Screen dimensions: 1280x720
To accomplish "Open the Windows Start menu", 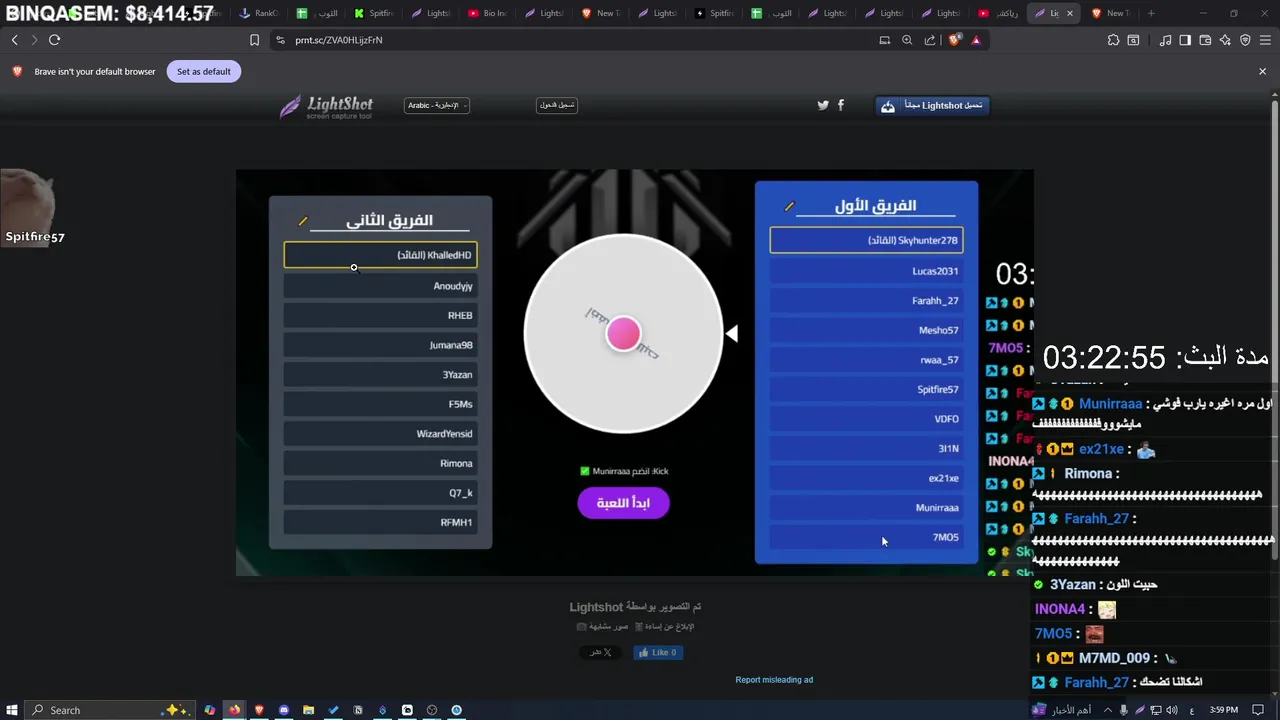I will (12, 710).
